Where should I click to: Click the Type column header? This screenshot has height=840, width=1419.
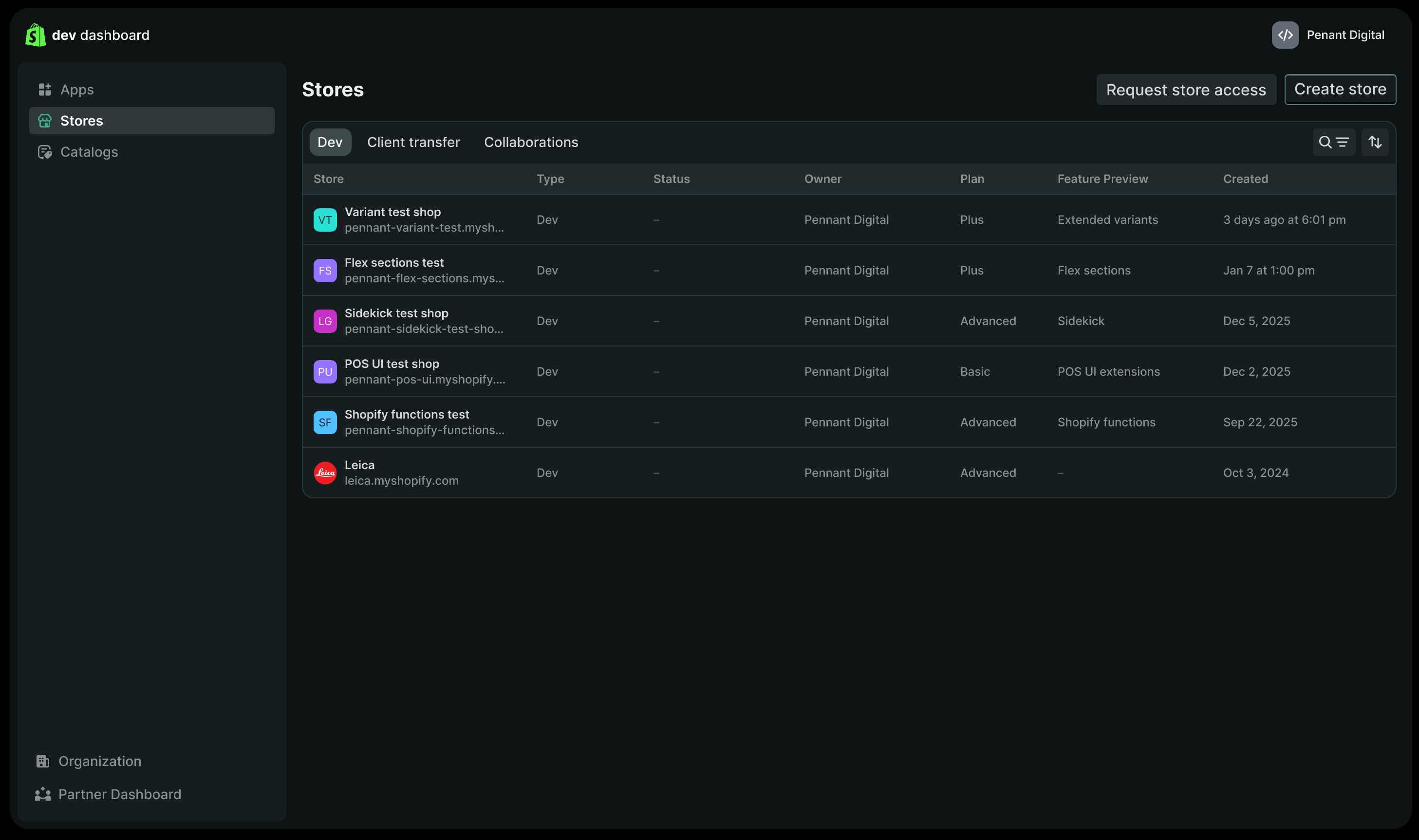(550, 179)
